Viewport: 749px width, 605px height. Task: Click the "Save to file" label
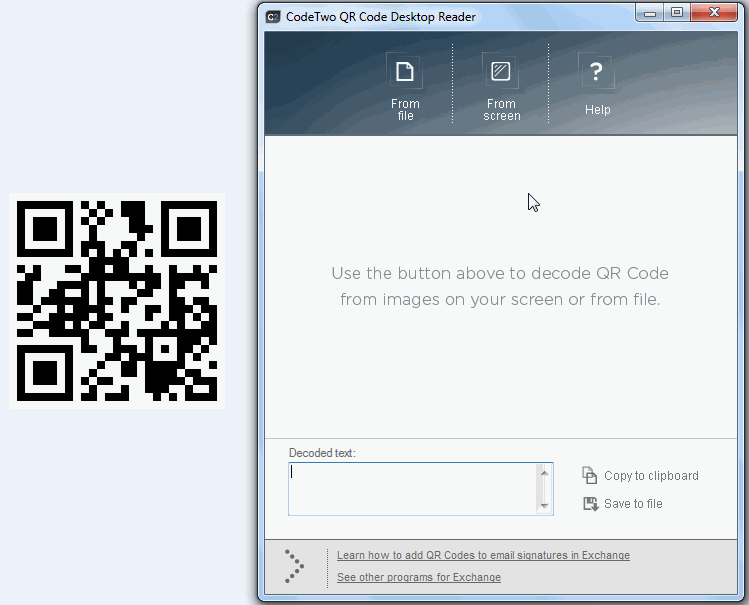[x=633, y=504]
